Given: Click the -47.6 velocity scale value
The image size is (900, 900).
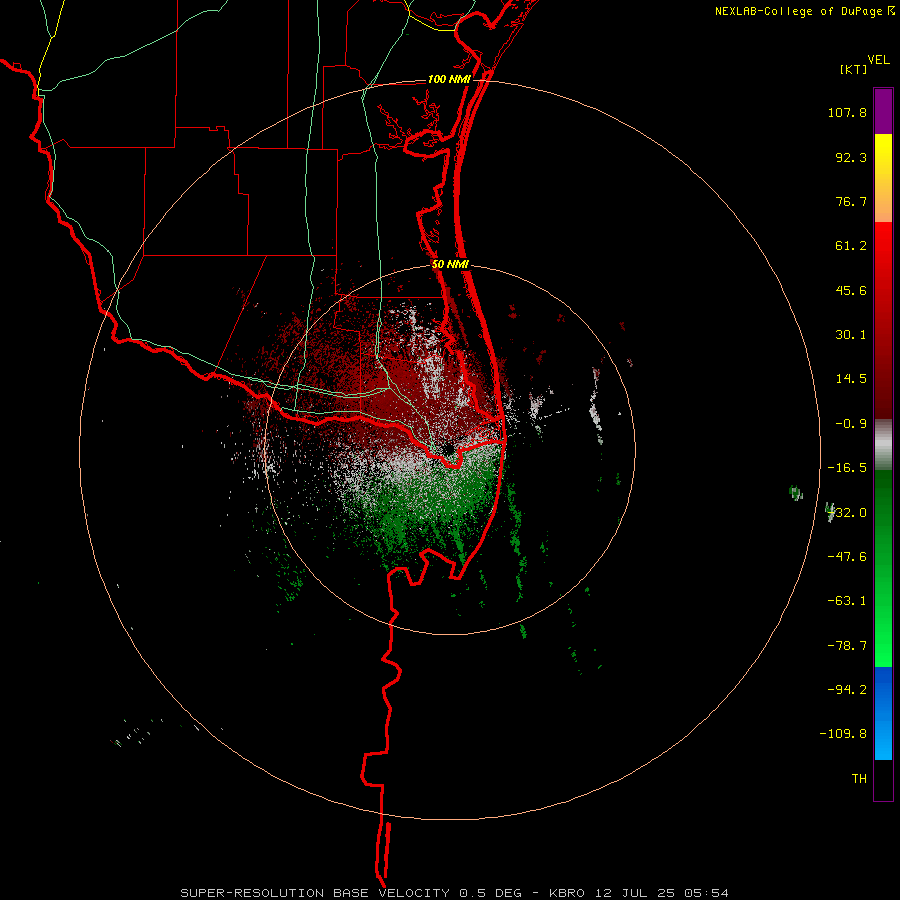Looking at the screenshot, I should click(x=847, y=557).
